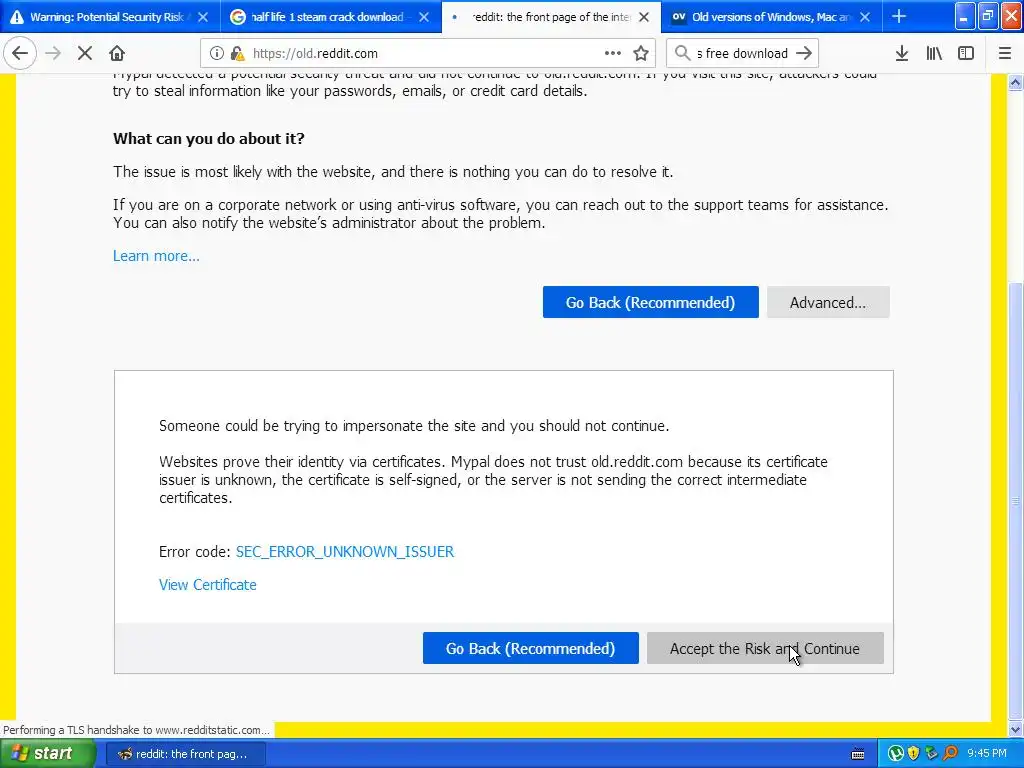Open the downloads panel
Image resolution: width=1024 pixels, height=768 pixels.
pyautogui.click(x=902, y=54)
